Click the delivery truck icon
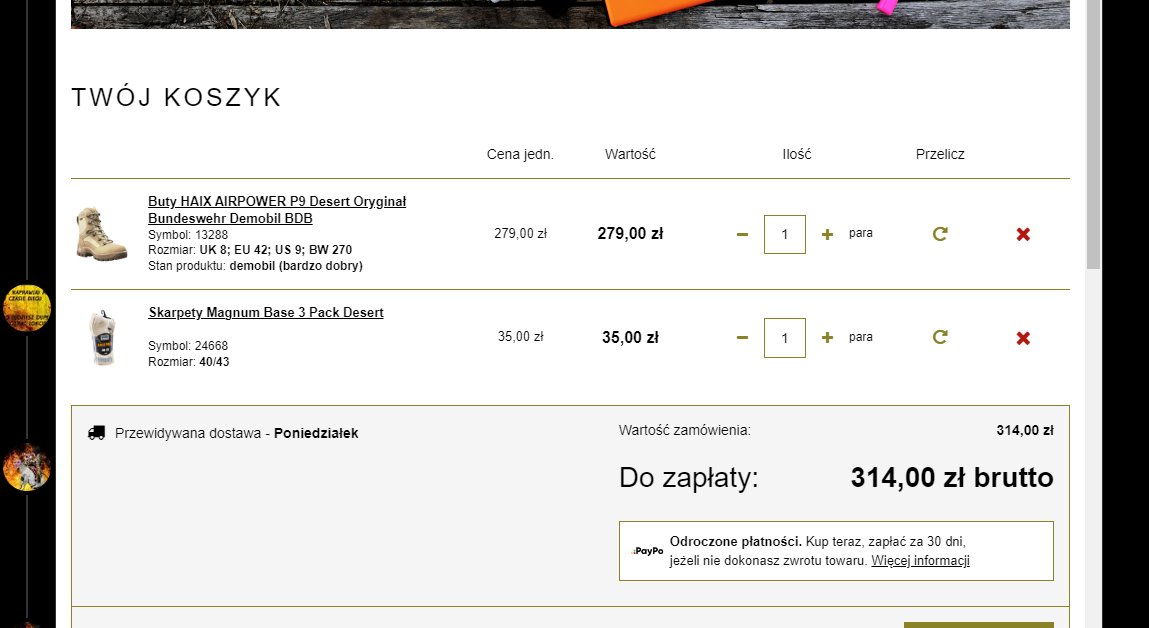The width and height of the screenshot is (1149, 628). tap(96, 433)
